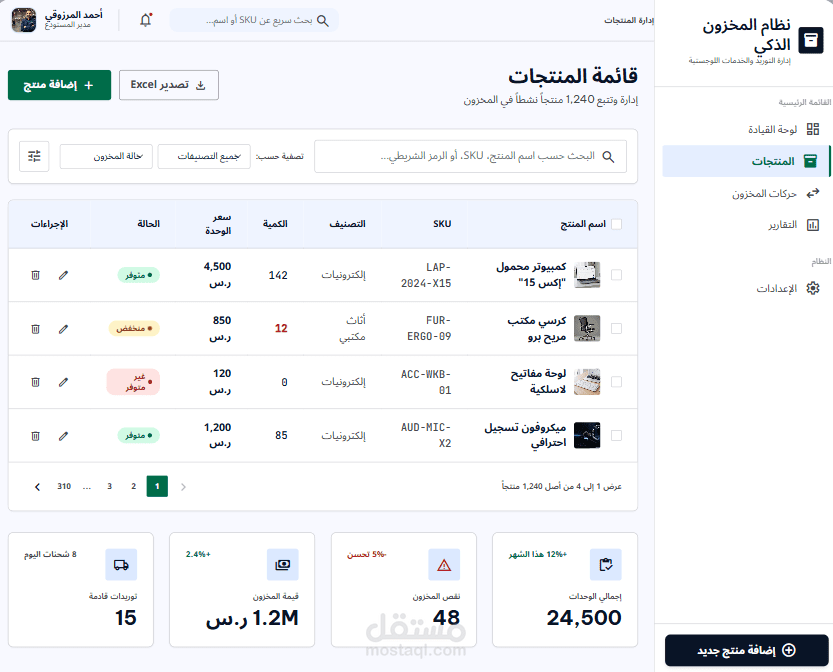Click the notification bell icon
This screenshot has width=833, height=672.
146,20
